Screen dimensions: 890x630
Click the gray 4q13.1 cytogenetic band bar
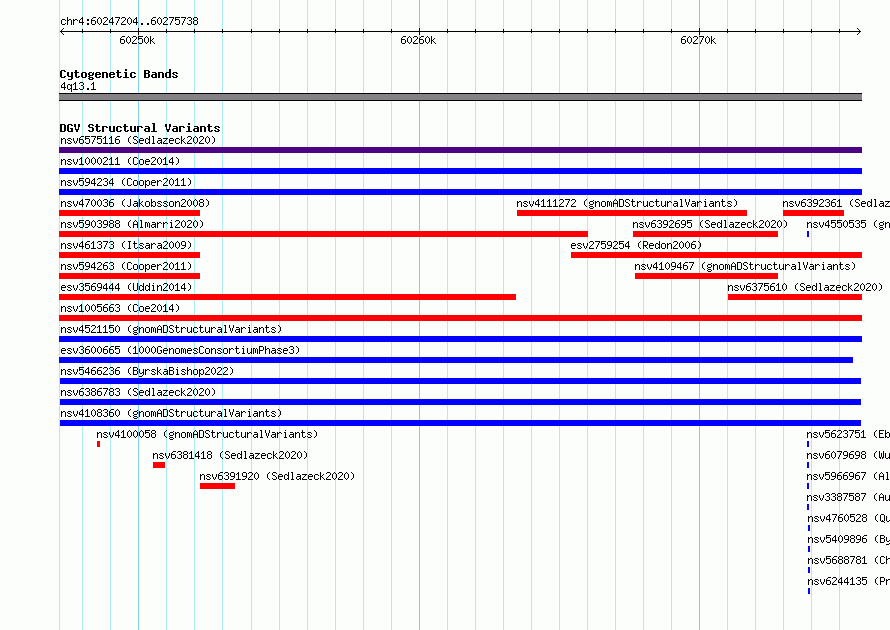460,97
